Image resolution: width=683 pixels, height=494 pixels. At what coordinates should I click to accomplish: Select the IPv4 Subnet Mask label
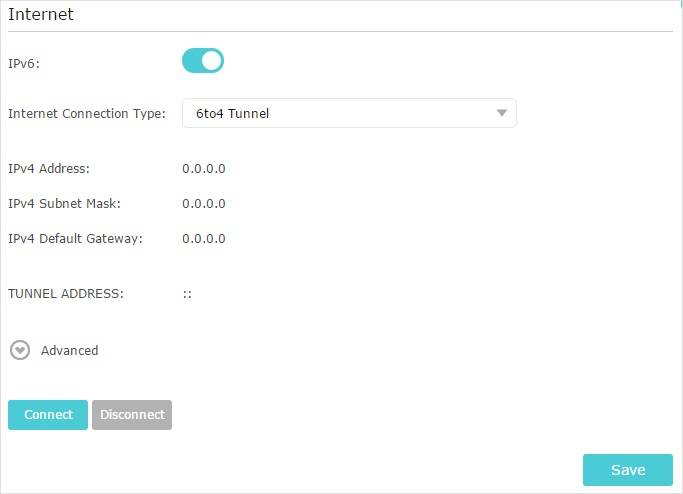[x=64, y=203]
